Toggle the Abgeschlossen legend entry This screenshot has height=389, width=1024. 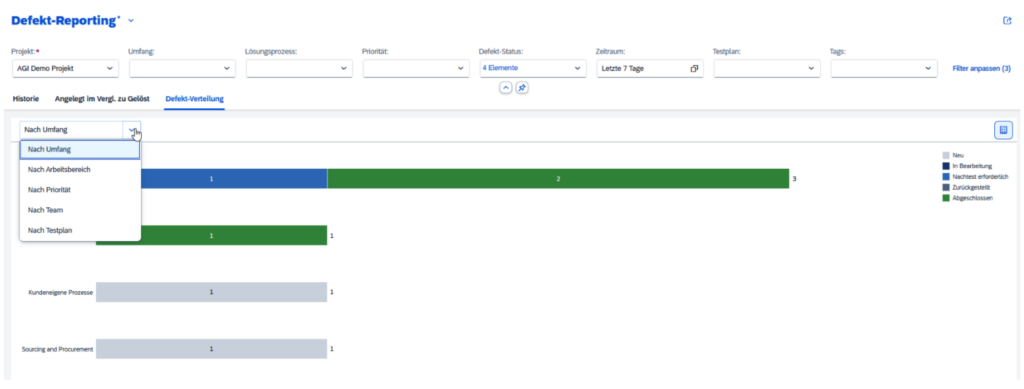coord(968,198)
